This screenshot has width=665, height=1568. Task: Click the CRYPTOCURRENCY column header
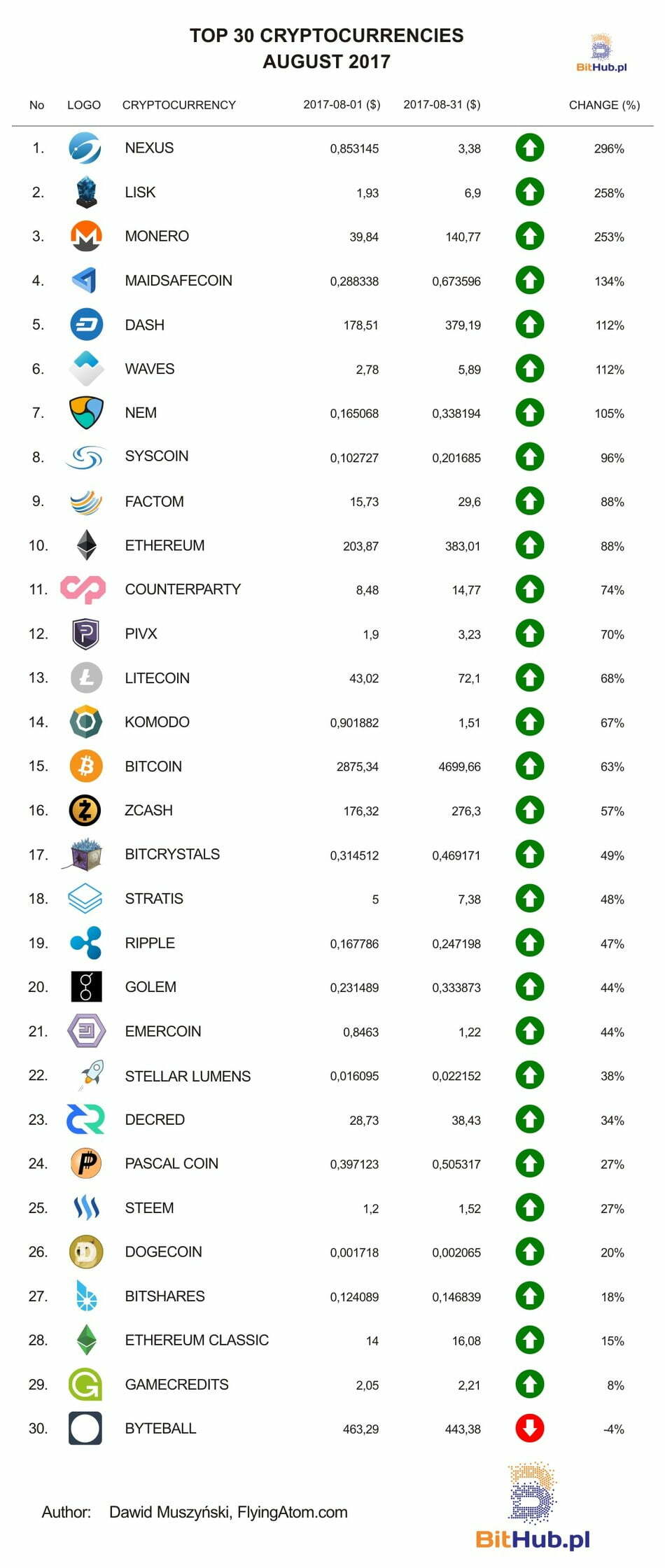coord(179,105)
